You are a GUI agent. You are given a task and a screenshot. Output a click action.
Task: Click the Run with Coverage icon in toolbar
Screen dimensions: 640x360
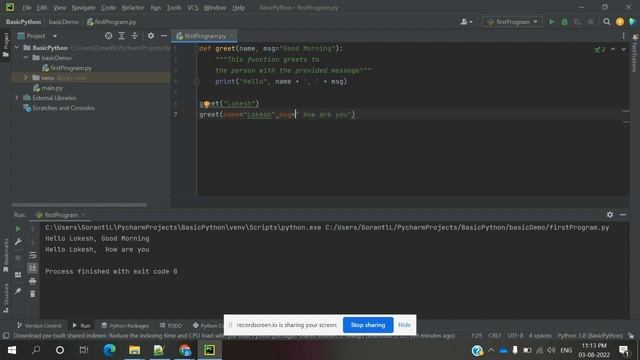[x=578, y=22]
